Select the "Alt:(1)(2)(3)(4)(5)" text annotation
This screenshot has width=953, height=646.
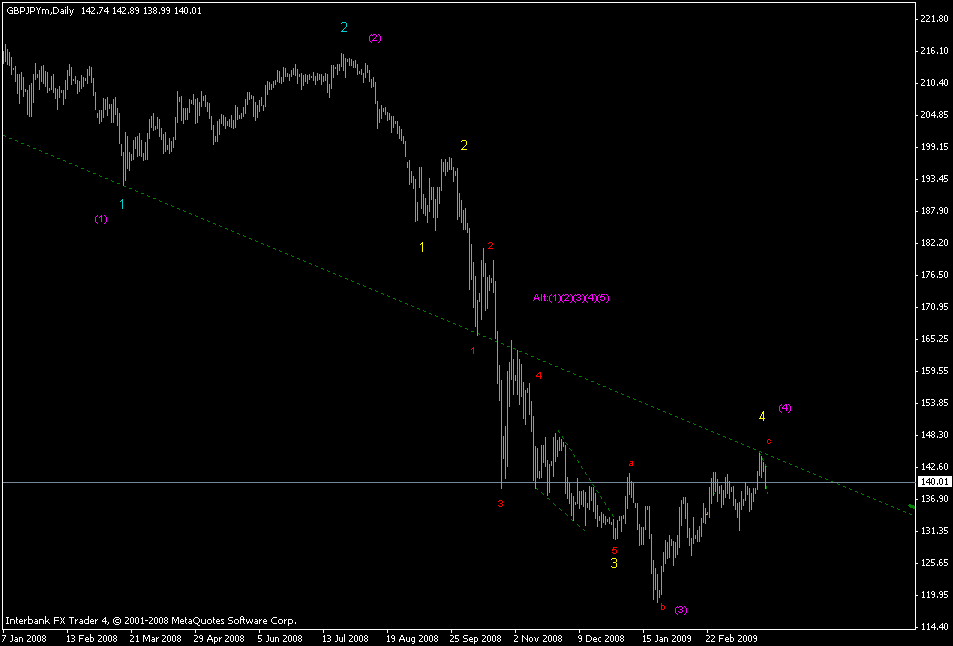click(571, 297)
